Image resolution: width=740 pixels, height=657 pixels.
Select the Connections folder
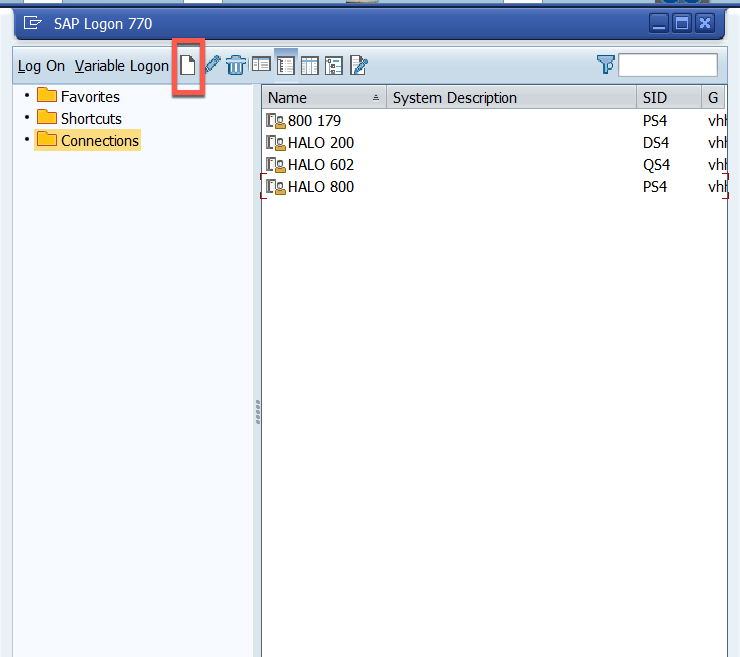99,141
